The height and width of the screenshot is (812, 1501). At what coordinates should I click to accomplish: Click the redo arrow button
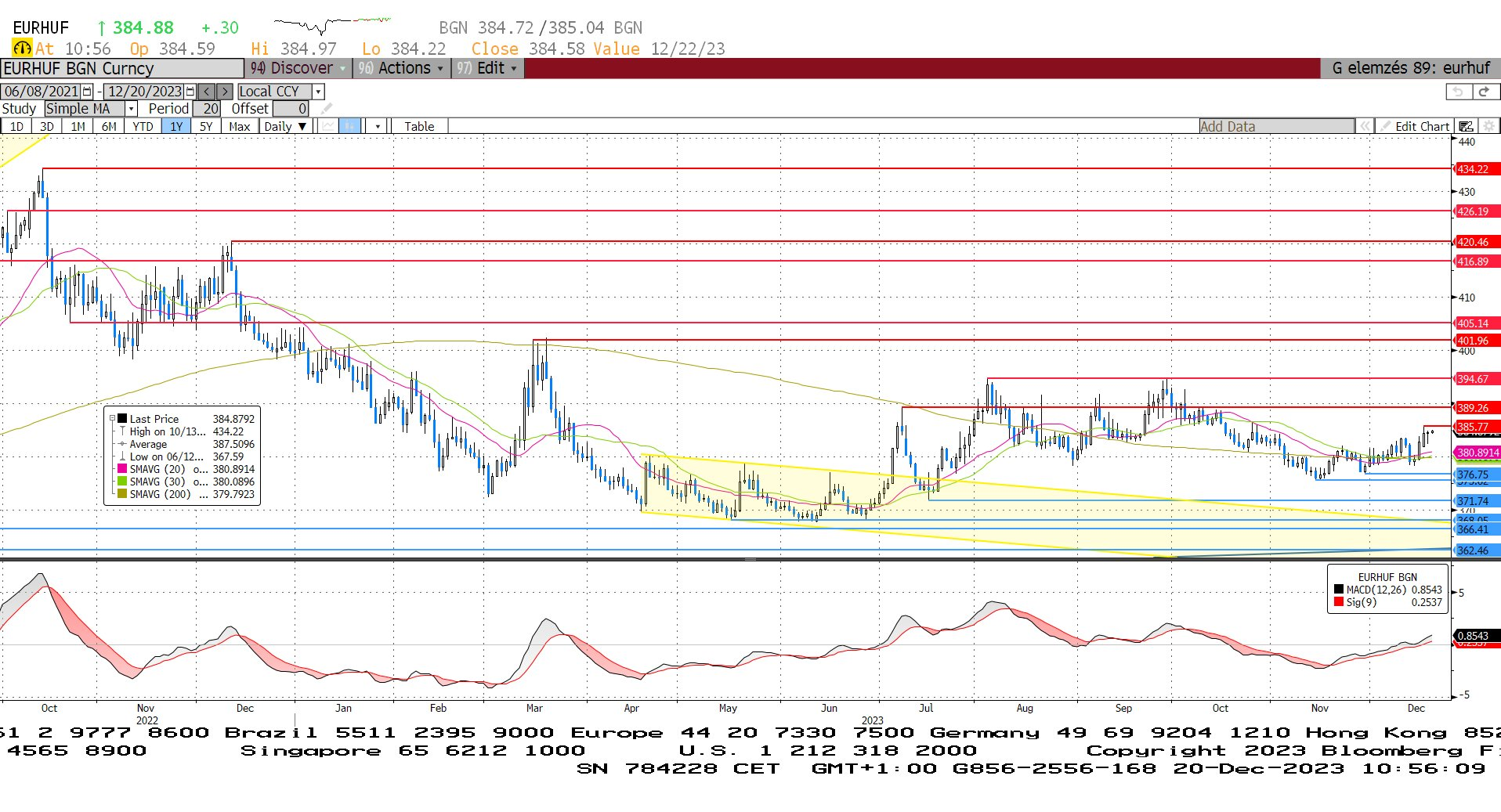pyautogui.click(x=1484, y=92)
